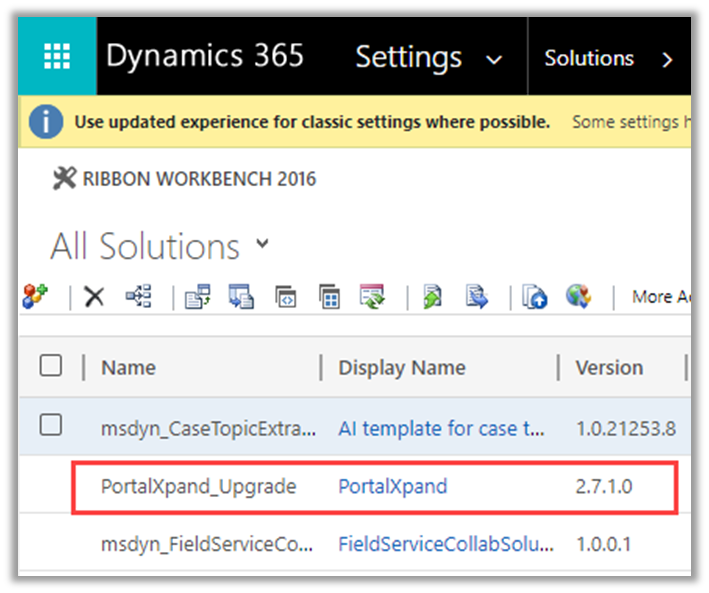Open the FieldServiceCollabSolu... solution link

click(445, 544)
